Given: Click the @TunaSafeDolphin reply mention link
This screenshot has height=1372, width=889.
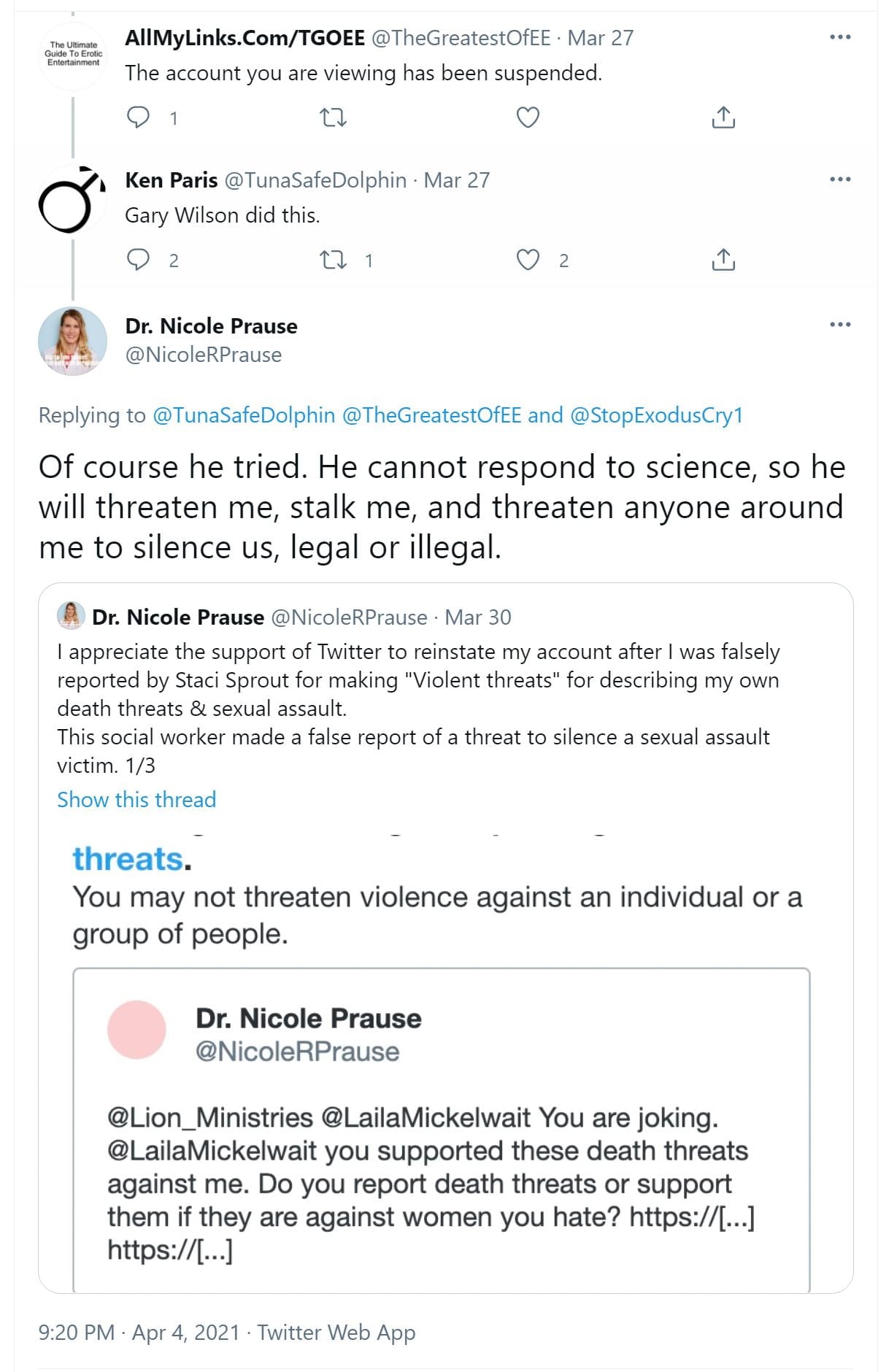Looking at the screenshot, I should (x=243, y=415).
